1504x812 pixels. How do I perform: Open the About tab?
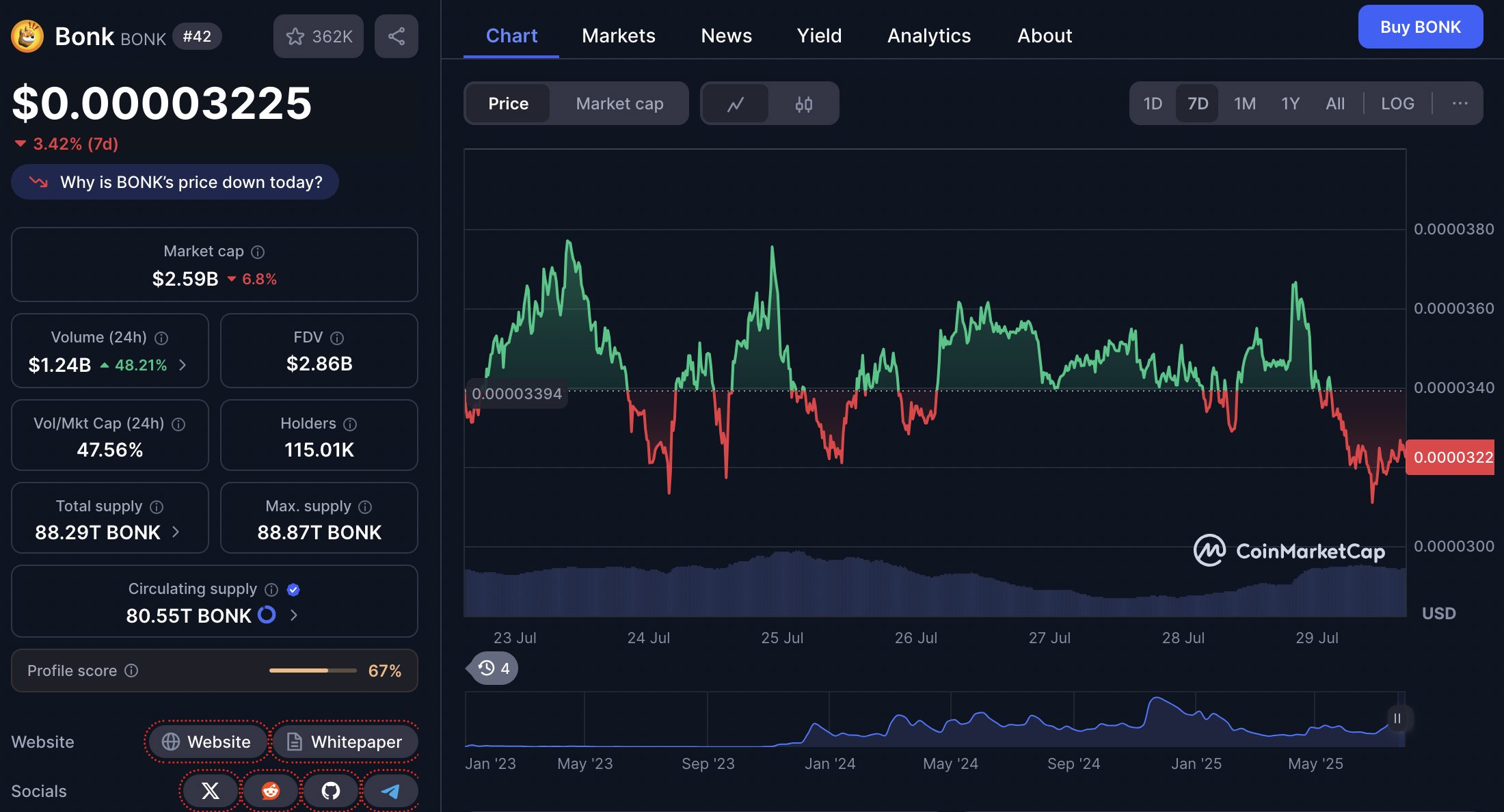(x=1045, y=36)
